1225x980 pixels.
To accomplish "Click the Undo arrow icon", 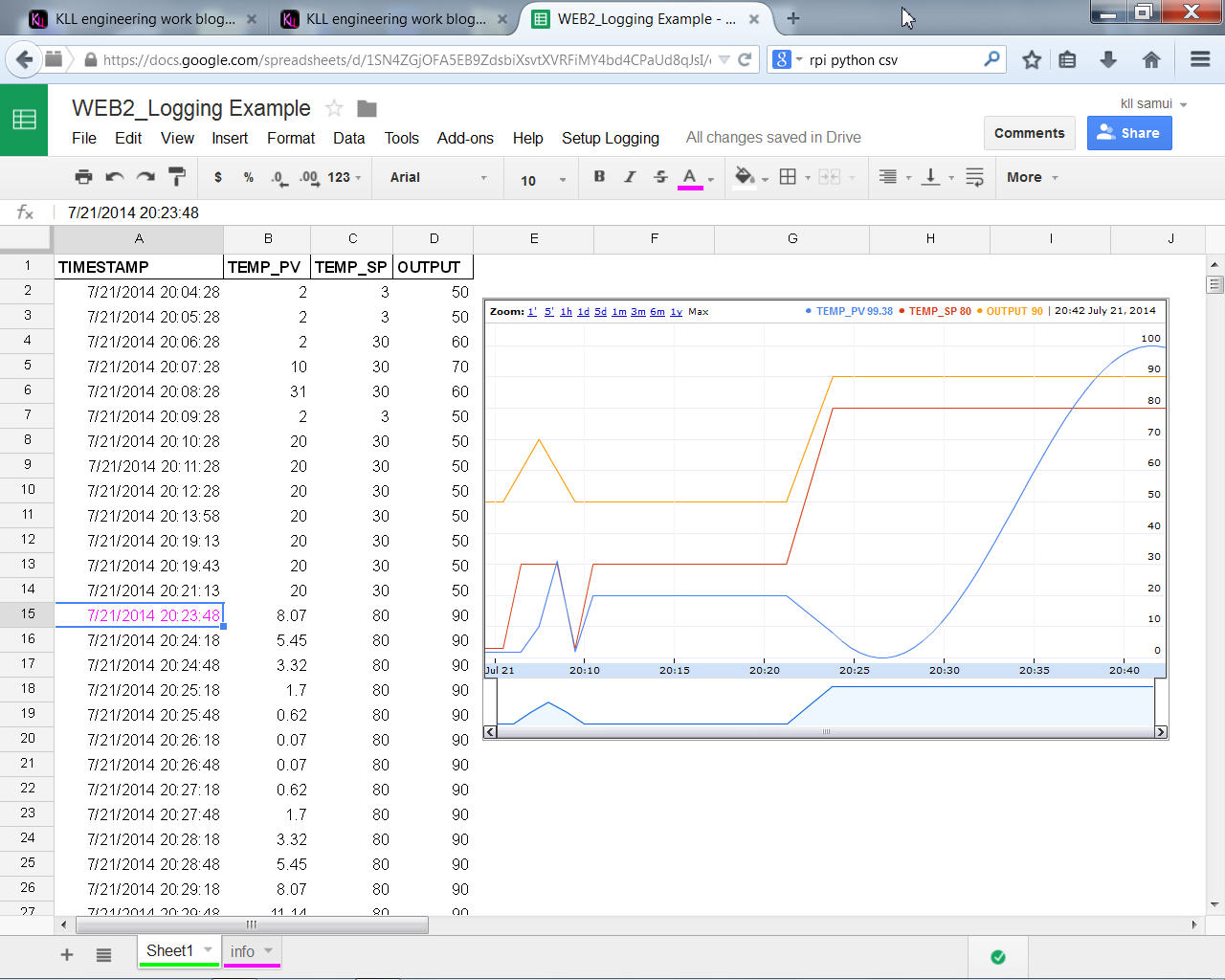I will 115,177.
